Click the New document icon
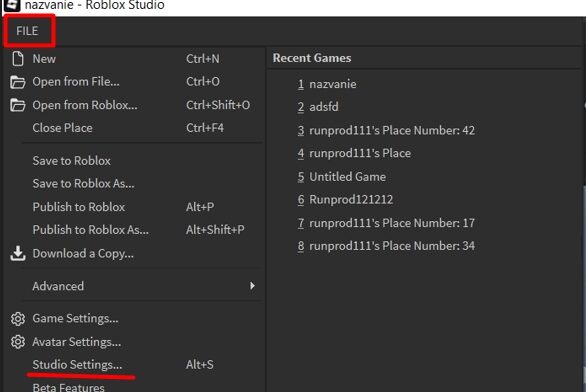Screen dimensions: 586x392 click(18, 59)
